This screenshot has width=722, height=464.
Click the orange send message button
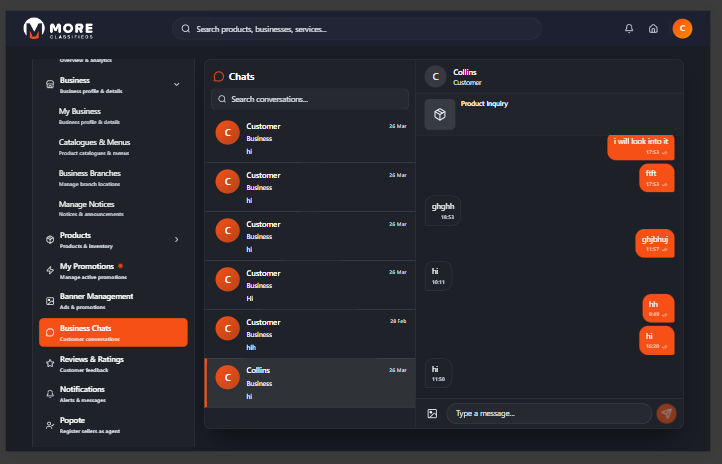click(666, 413)
